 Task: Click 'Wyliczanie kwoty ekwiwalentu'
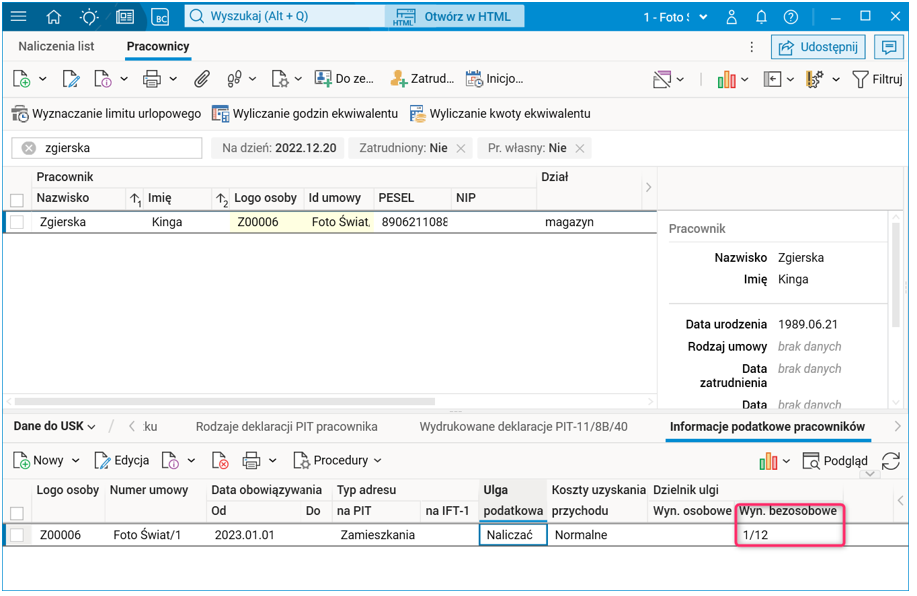[x=500, y=114]
